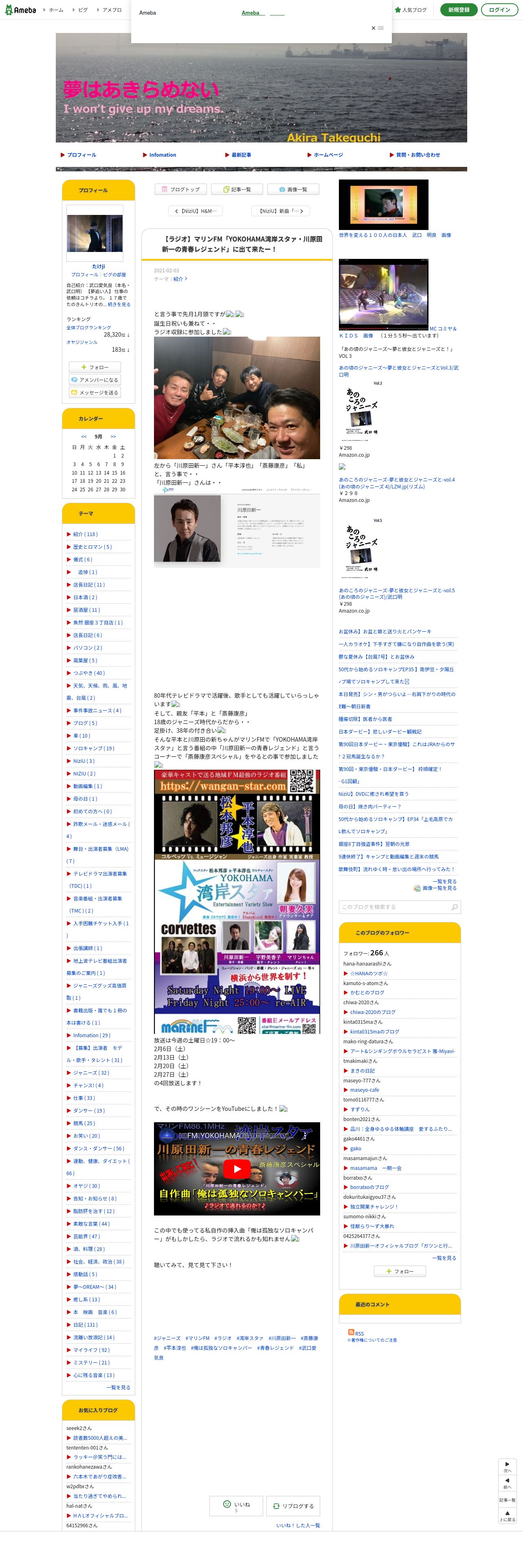The height and width of the screenshot is (1568, 523).
Task: Click the リブログする button
Action: pyautogui.click(x=293, y=1507)
